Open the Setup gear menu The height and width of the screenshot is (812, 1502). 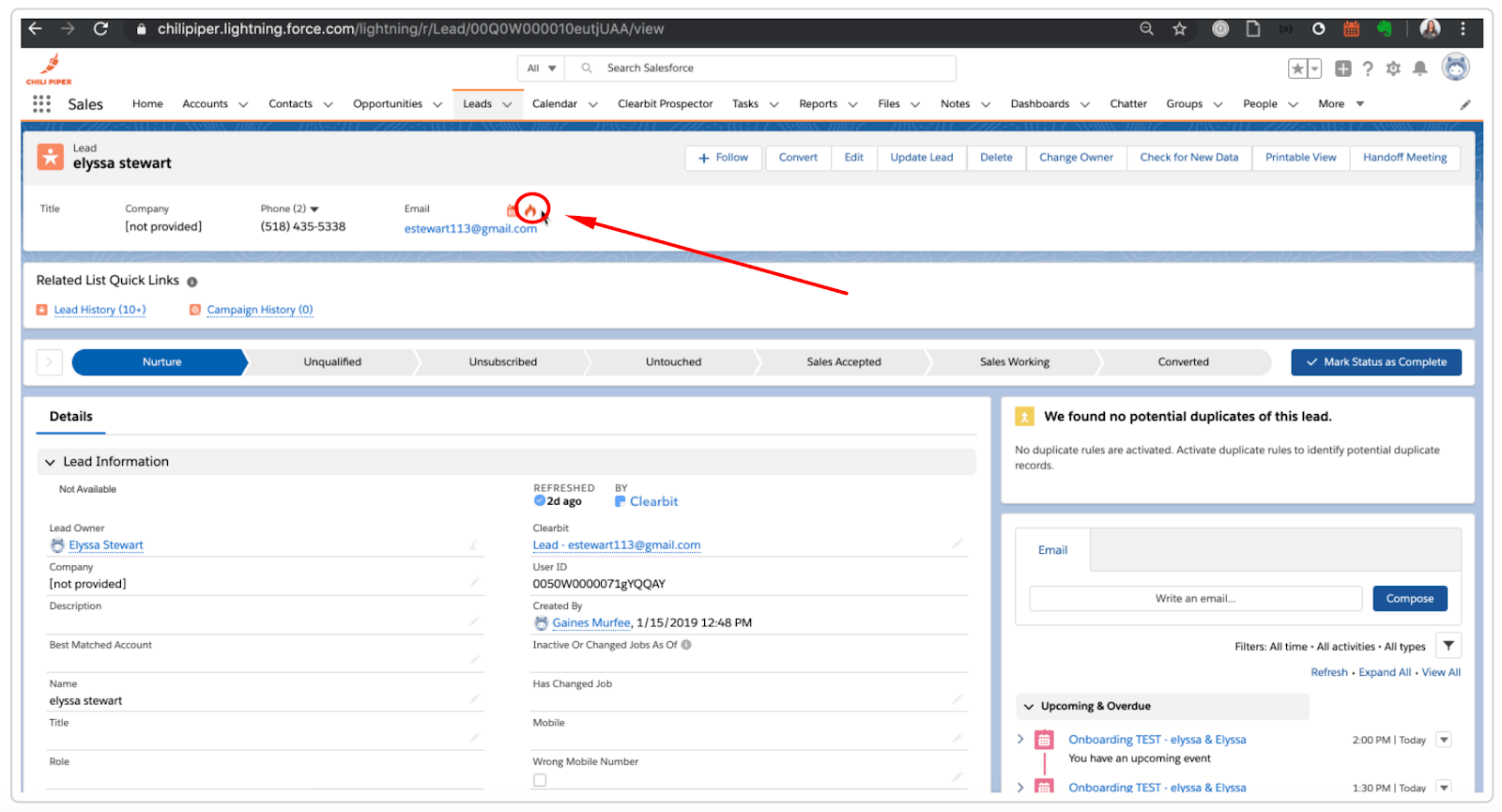[x=1393, y=69]
